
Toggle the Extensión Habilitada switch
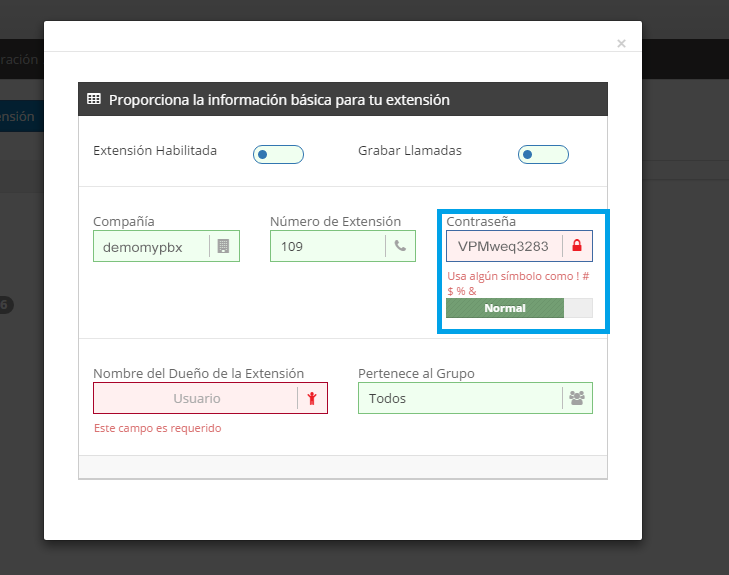[278, 154]
